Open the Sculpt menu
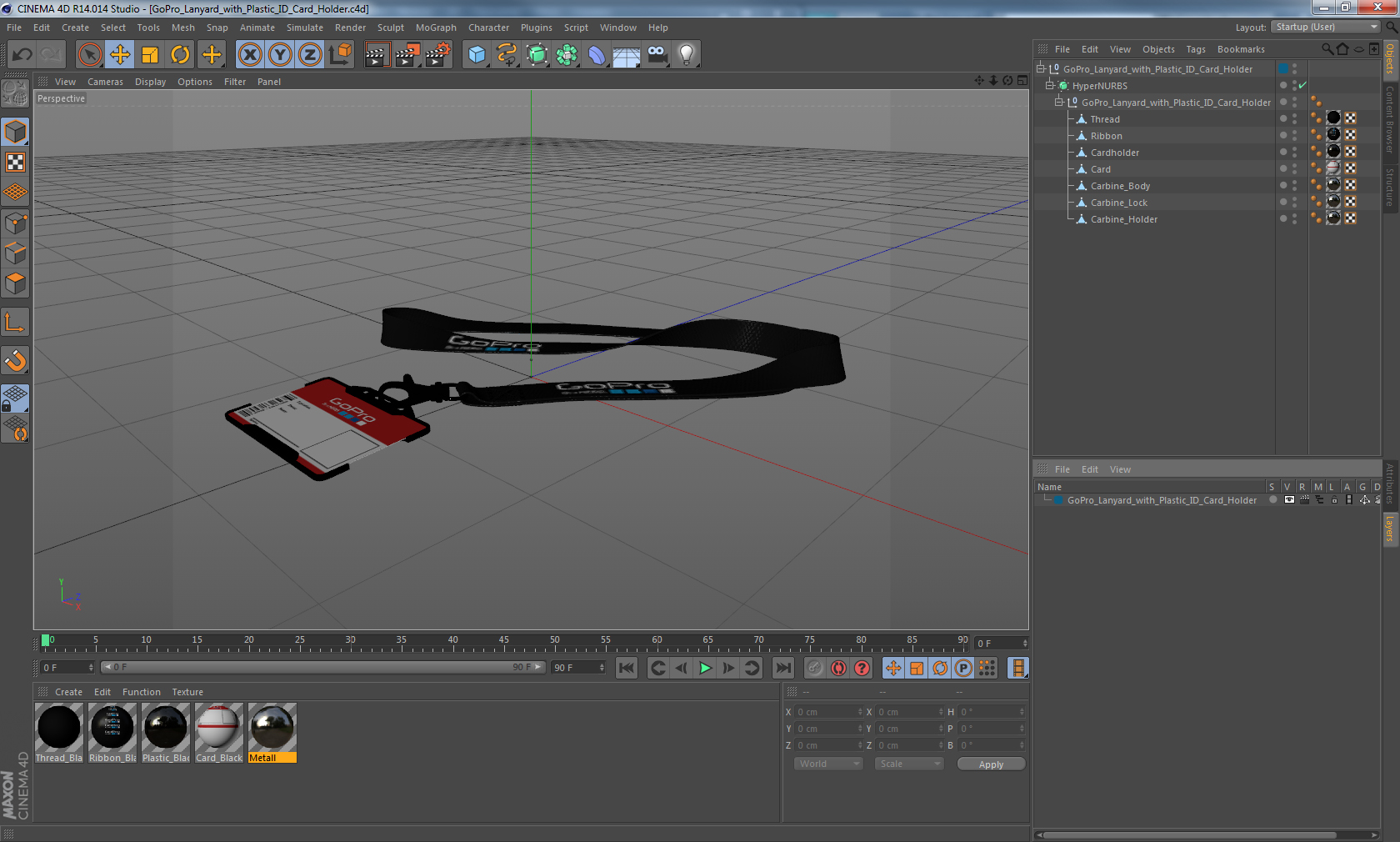This screenshot has width=1400, height=842. [391, 28]
